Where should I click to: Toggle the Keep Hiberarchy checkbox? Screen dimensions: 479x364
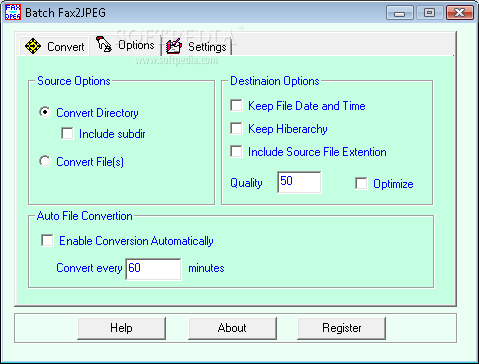coord(236,128)
